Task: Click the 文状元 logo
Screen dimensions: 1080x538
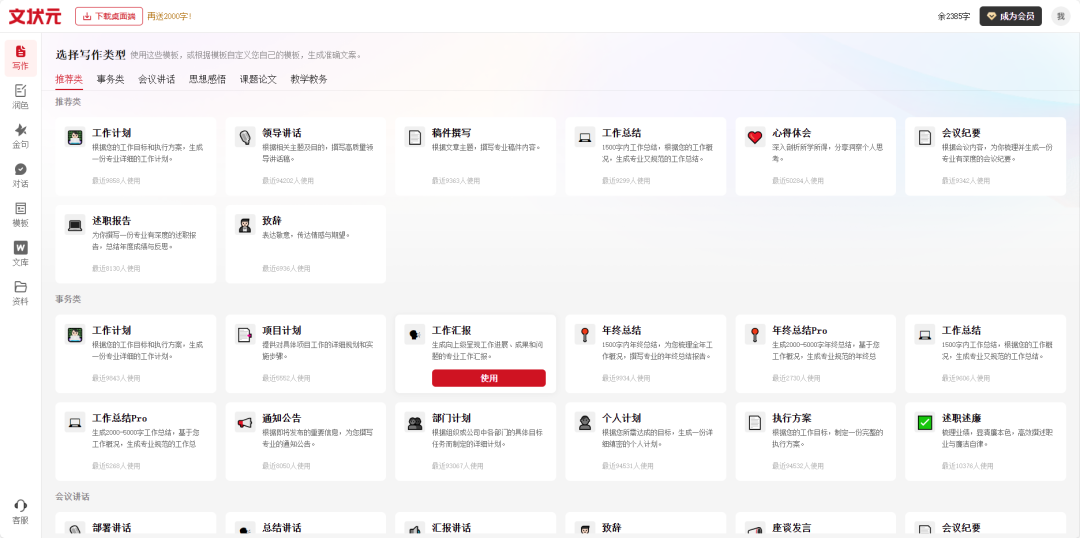Action: [35, 16]
